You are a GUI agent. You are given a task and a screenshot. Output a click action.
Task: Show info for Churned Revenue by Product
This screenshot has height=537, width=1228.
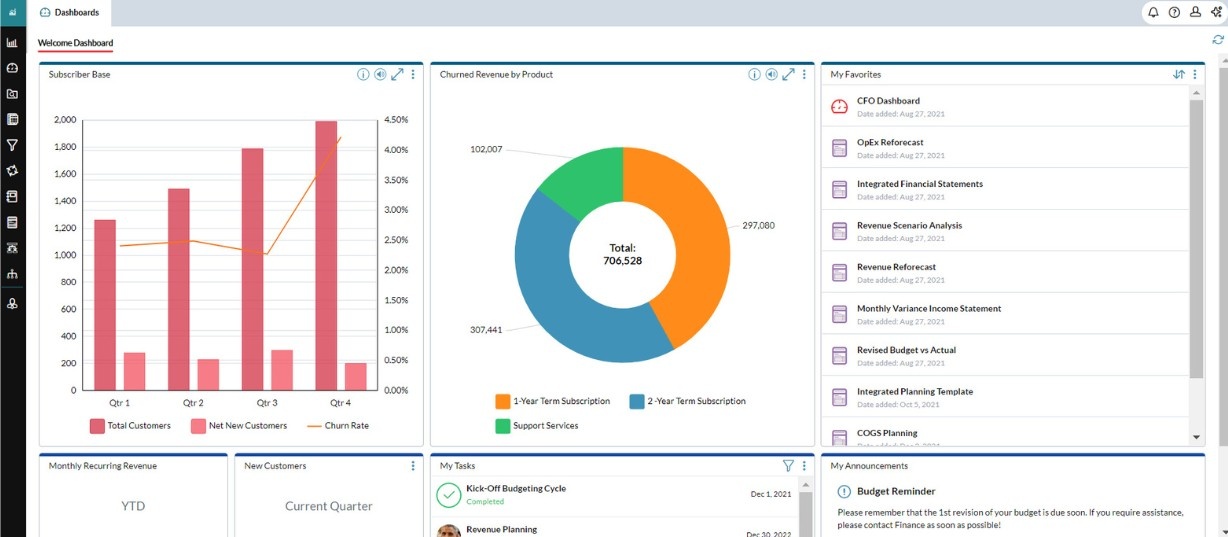755,74
